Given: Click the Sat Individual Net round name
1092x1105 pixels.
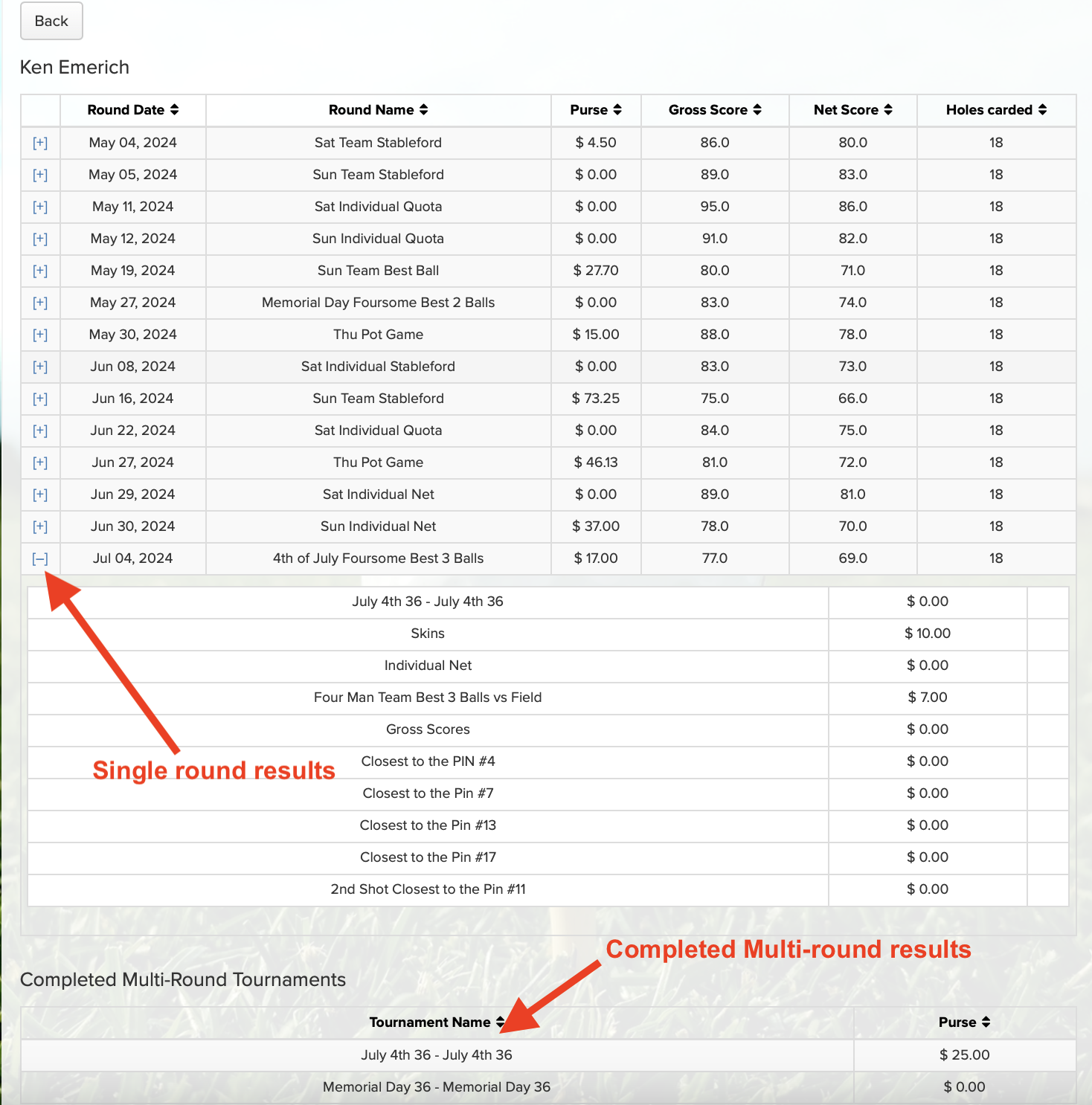Looking at the screenshot, I should pyautogui.click(x=378, y=494).
